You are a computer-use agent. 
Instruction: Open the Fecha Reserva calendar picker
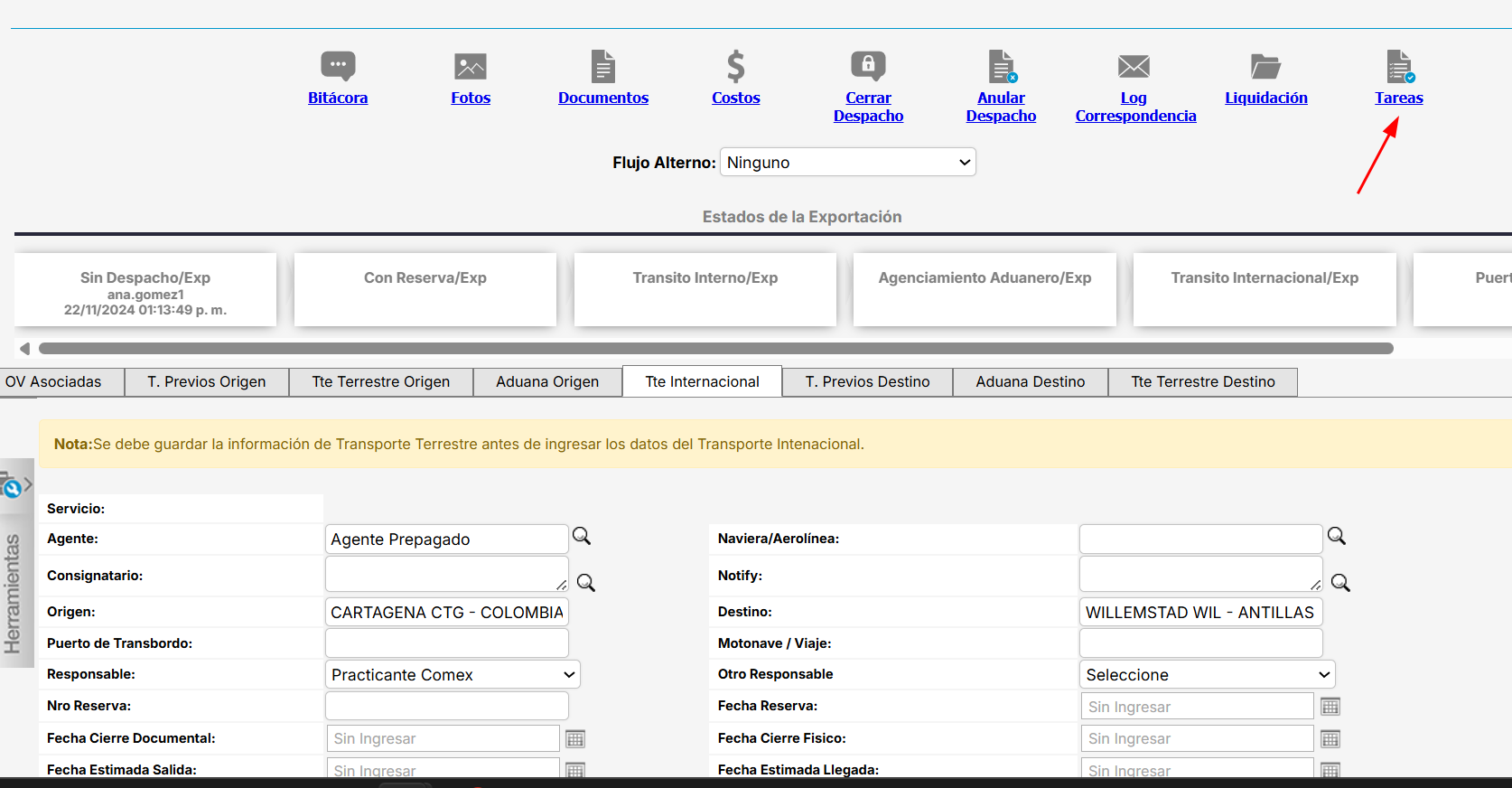1330,707
